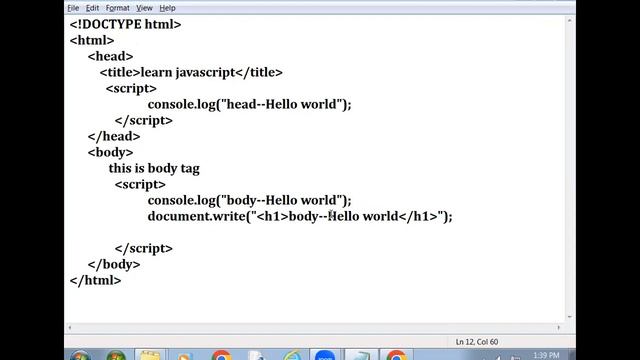Place cursor on the closing '</head>' tag

114,136
